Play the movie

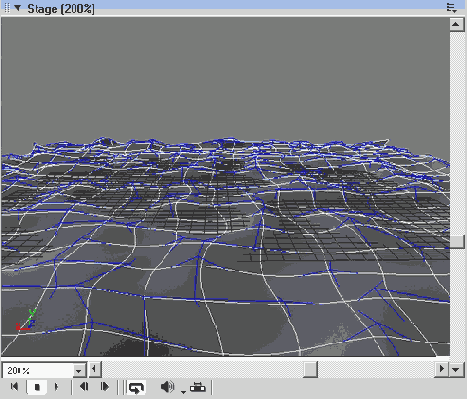click(57, 387)
